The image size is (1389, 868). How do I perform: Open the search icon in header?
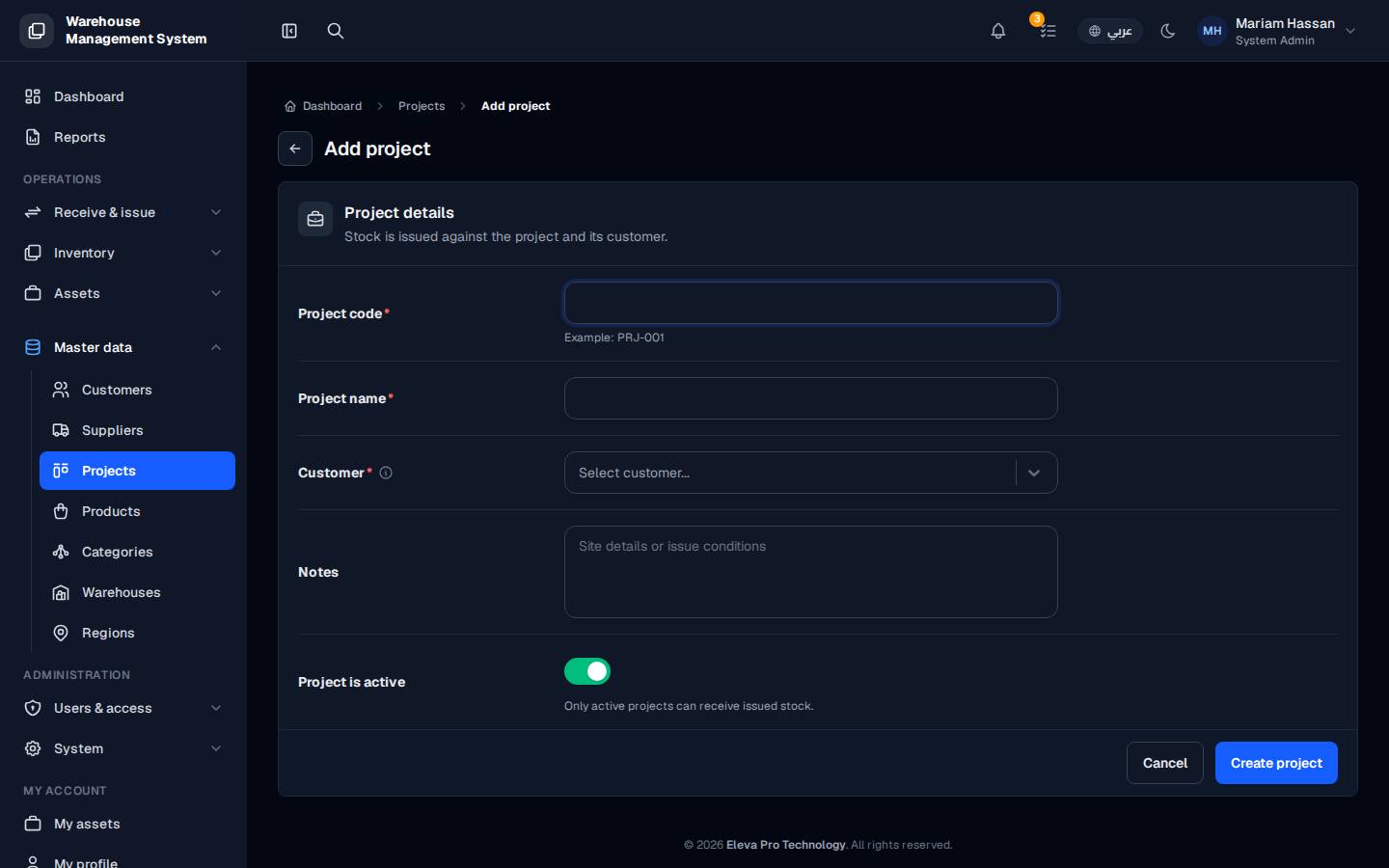336,31
